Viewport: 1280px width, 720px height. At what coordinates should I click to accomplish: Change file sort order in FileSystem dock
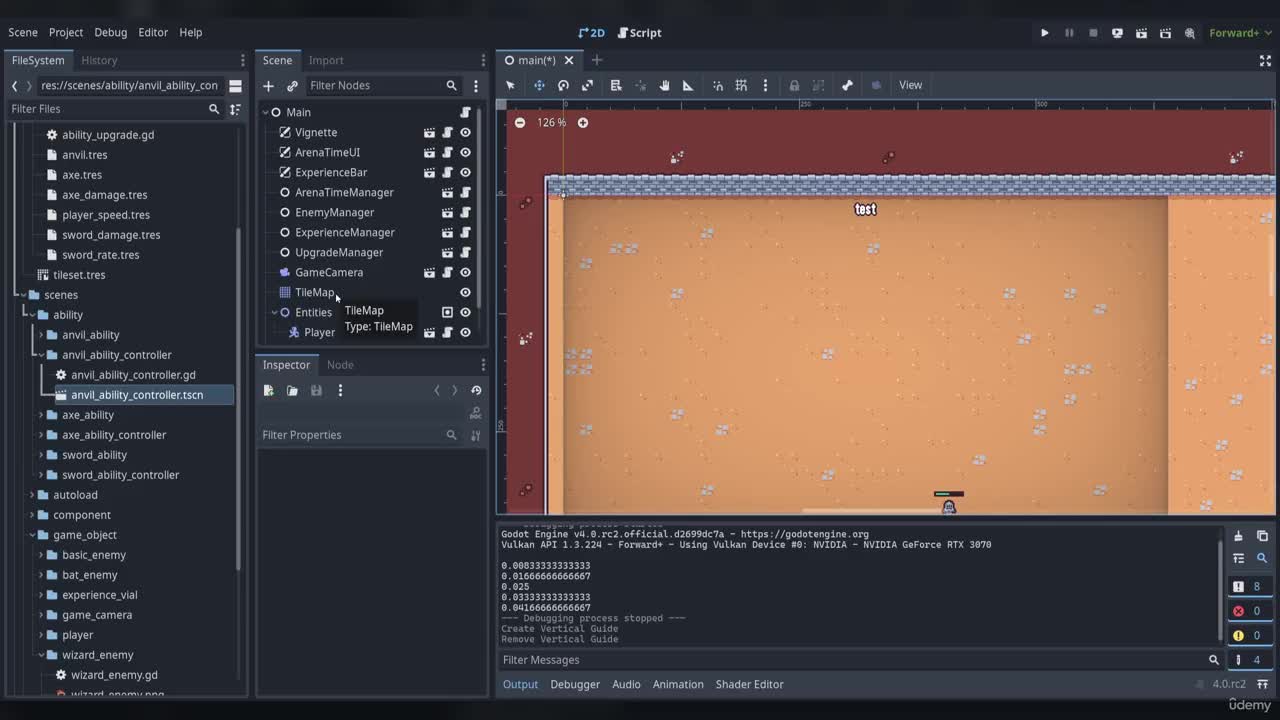point(235,109)
